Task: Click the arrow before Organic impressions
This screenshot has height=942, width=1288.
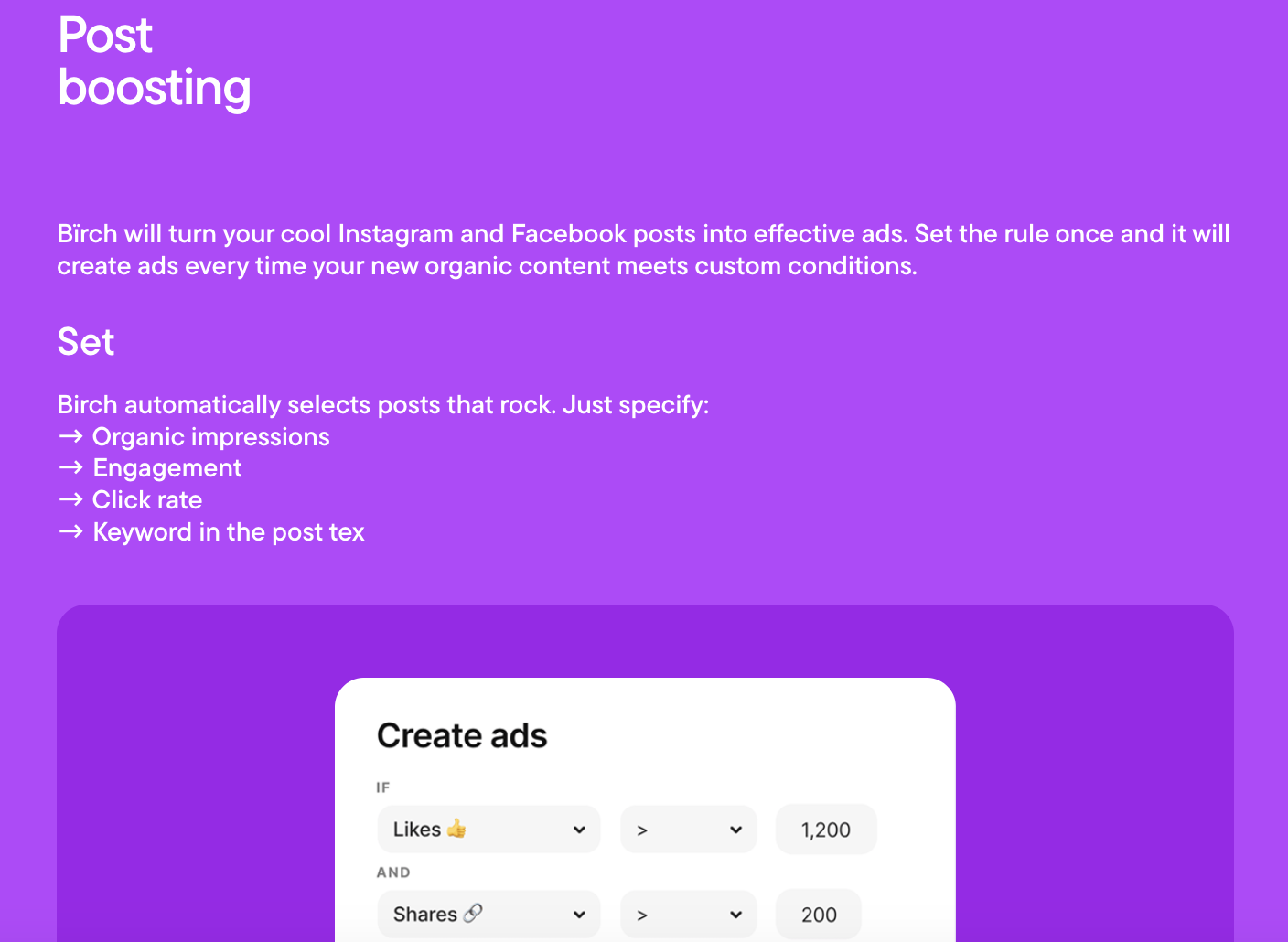Action: click(x=70, y=436)
